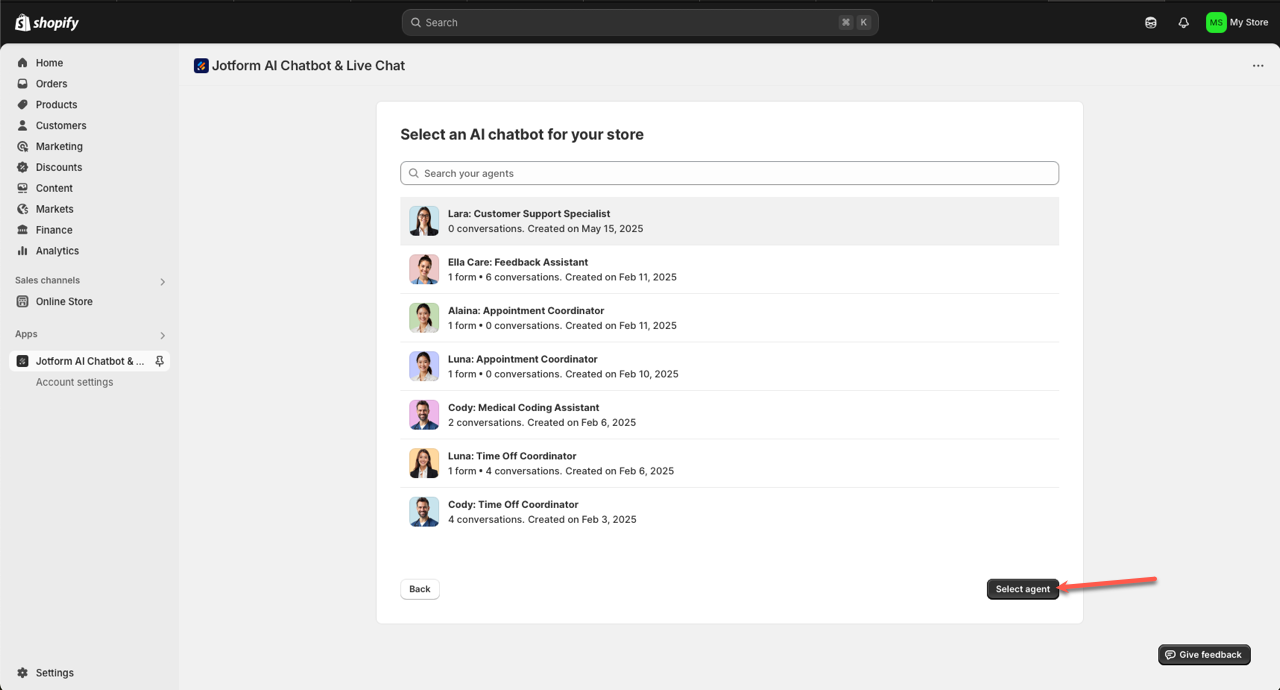
Task: Click the Jotform app logo in header
Action: click(201, 66)
